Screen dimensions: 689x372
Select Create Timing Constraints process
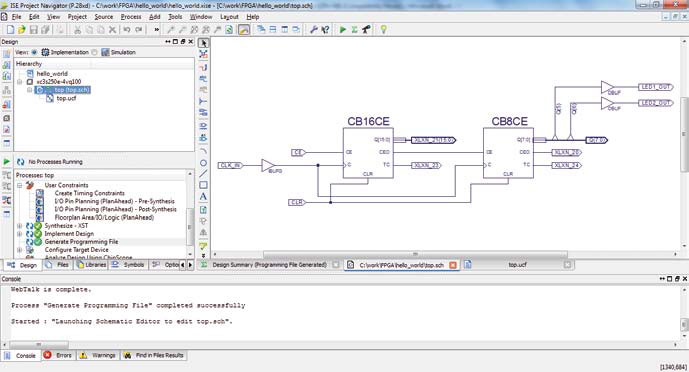(90, 193)
